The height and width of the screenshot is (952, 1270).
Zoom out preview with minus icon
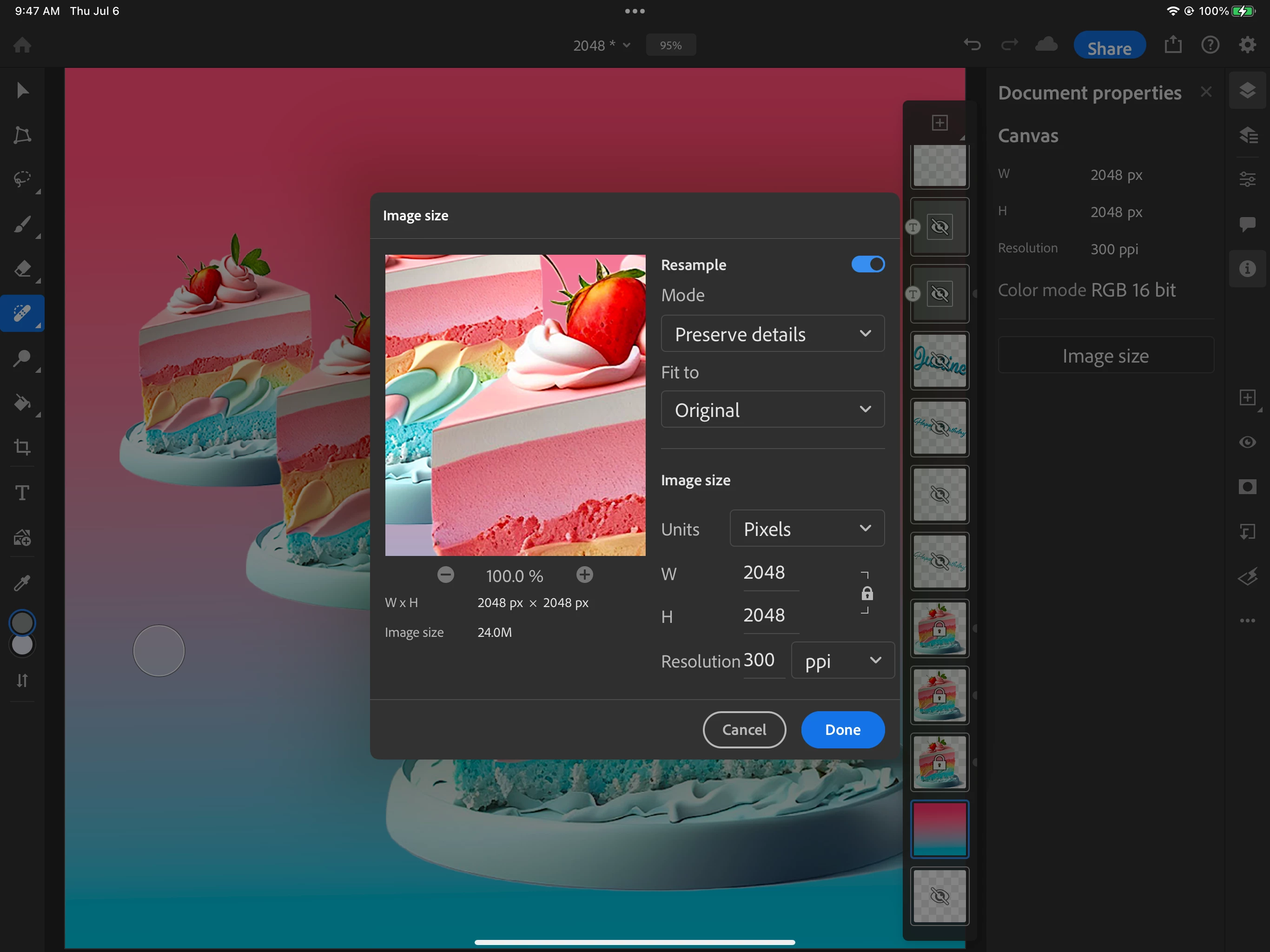445,575
